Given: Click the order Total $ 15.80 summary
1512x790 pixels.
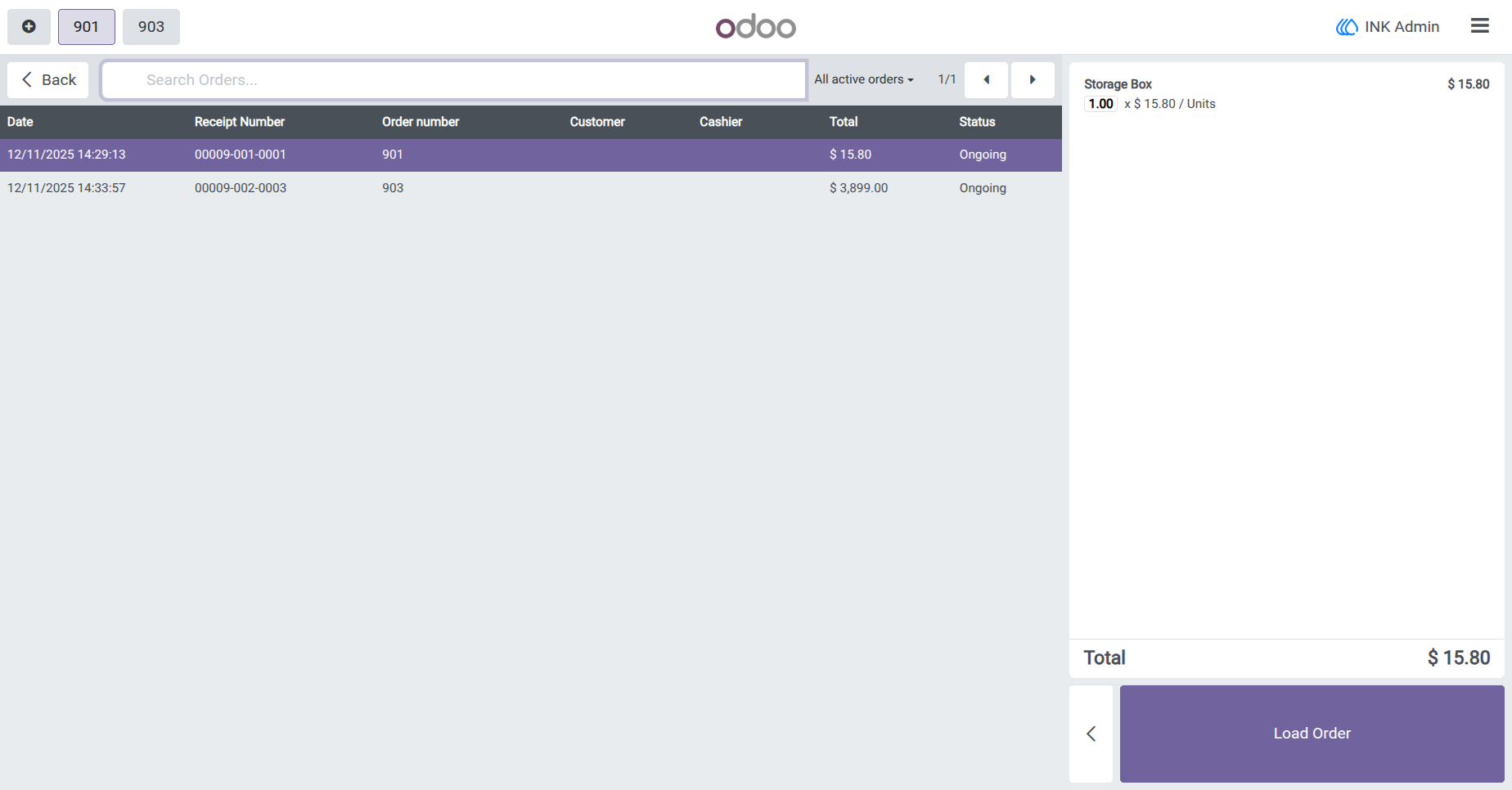Looking at the screenshot, I should [x=1286, y=658].
